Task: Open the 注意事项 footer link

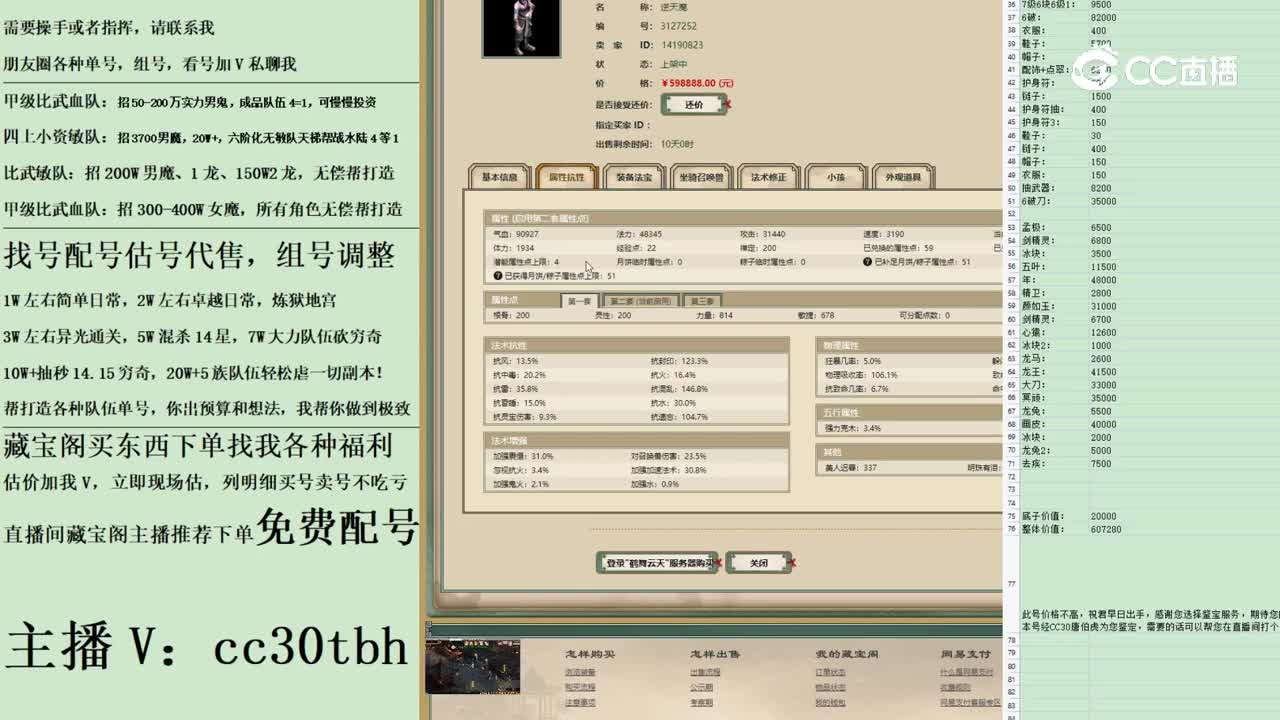Action: coord(580,702)
